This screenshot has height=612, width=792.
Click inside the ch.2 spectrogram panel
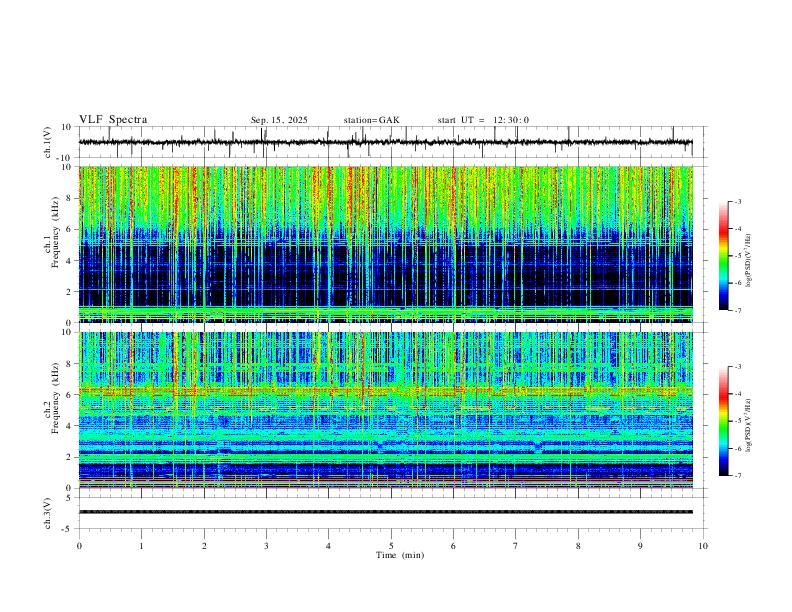pyautogui.click(x=385, y=410)
